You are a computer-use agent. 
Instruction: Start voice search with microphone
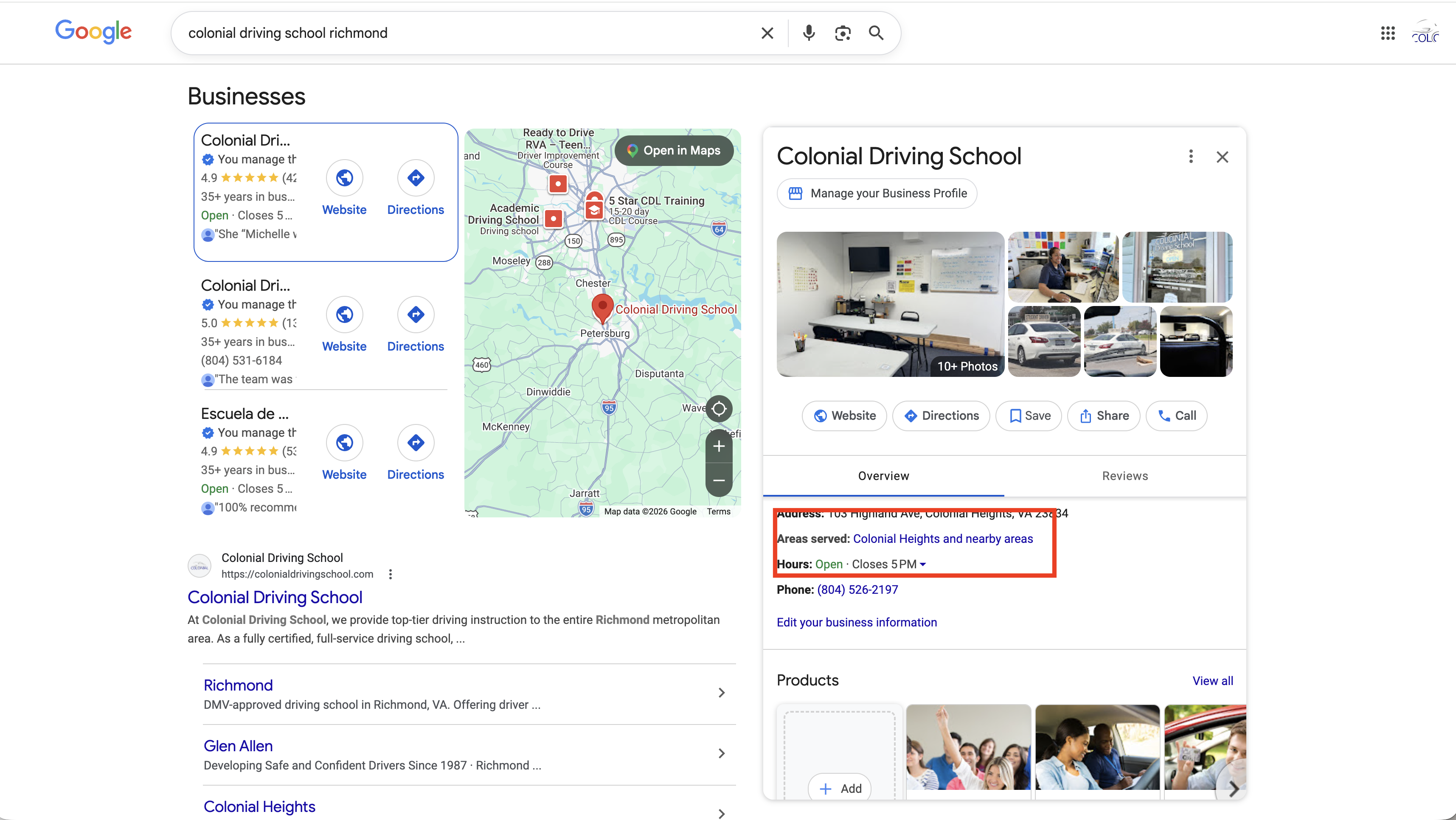click(x=809, y=34)
